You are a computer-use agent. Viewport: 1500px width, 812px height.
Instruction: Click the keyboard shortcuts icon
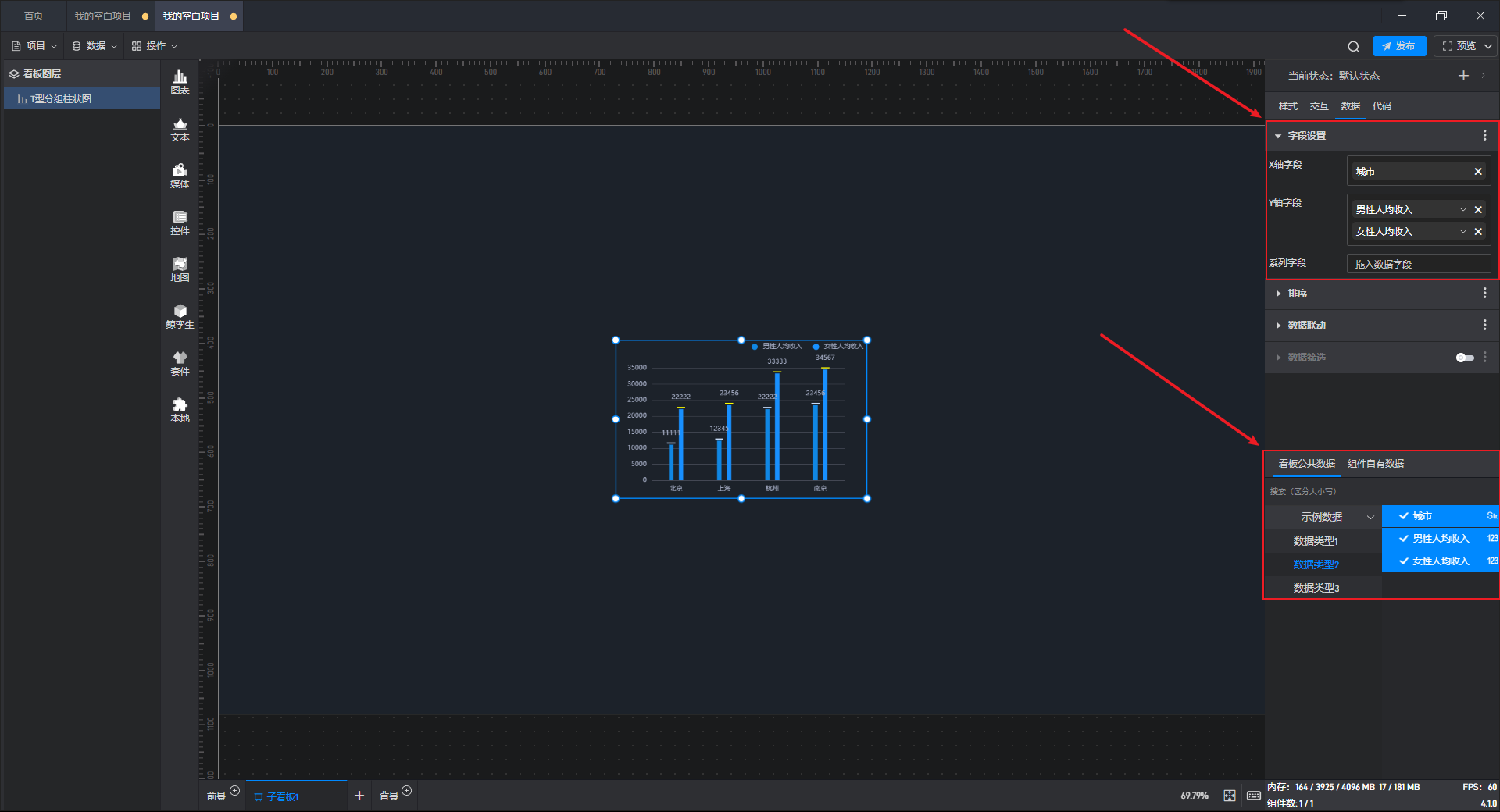1253,796
